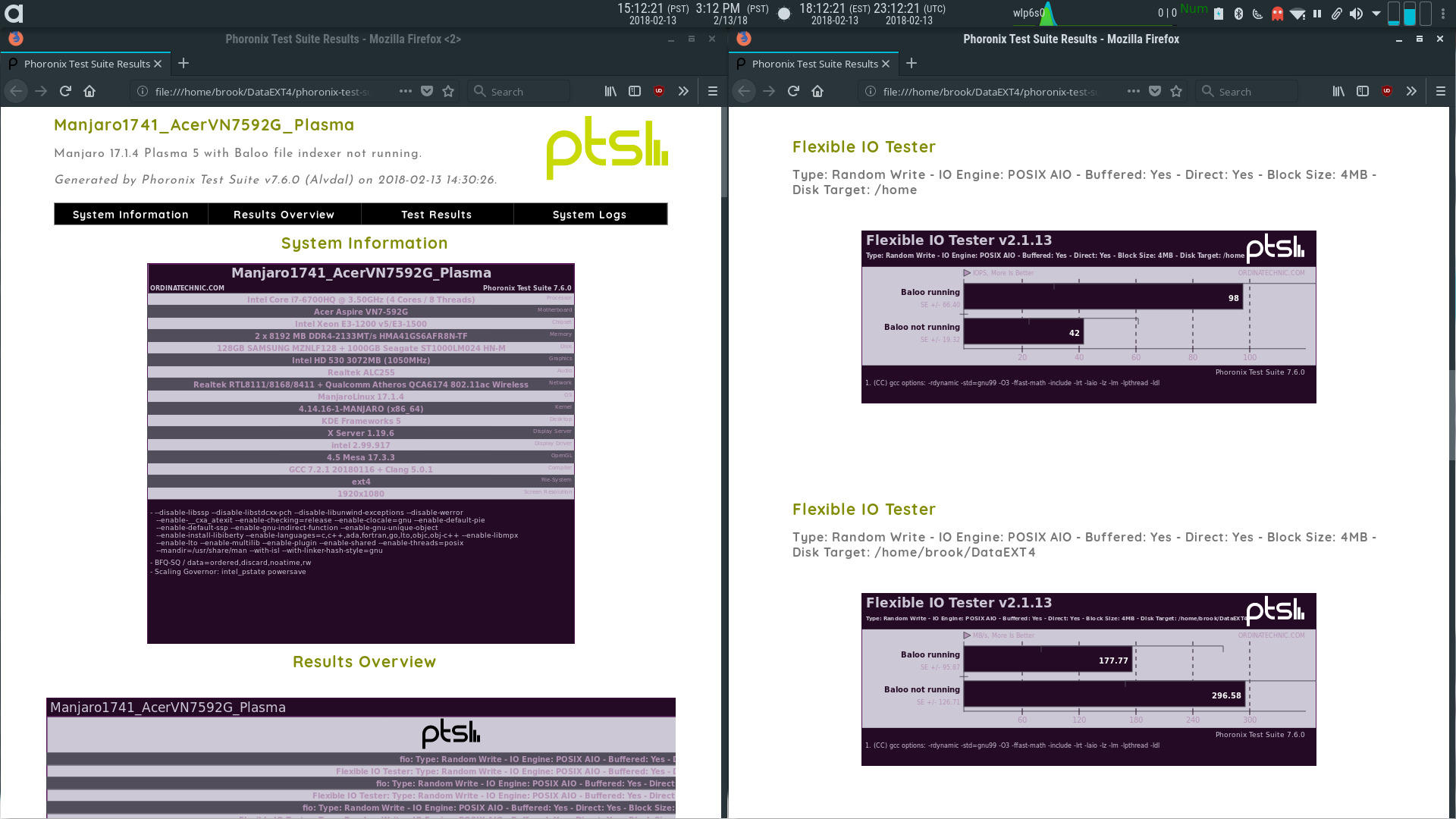
Task: Click the System Information table image
Action: [361, 453]
